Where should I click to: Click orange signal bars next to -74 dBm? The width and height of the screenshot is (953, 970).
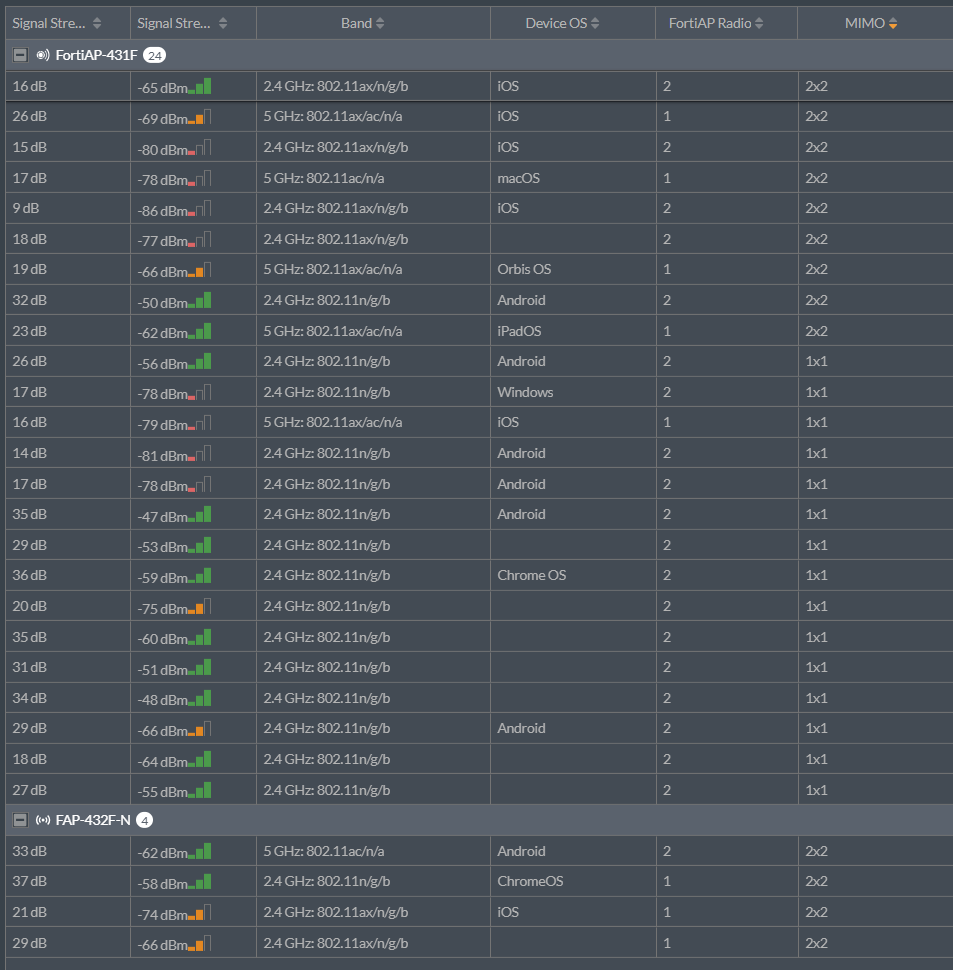(200, 912)
